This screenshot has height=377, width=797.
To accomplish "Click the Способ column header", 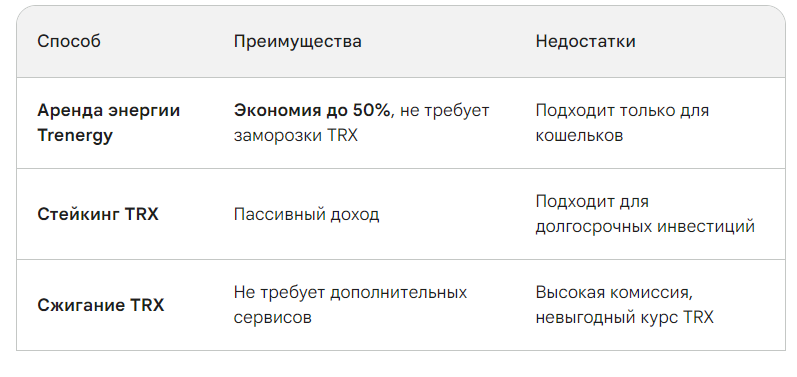I will [69, 42].
